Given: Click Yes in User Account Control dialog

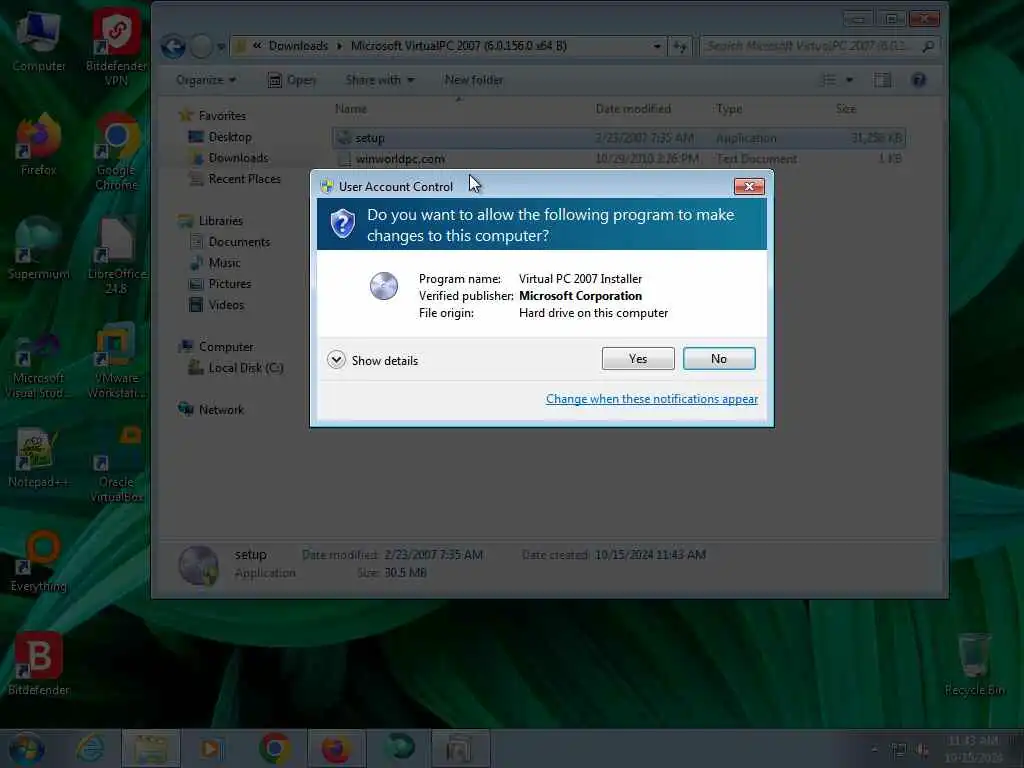Looking at the screenshot, I should tap(637, 359).
